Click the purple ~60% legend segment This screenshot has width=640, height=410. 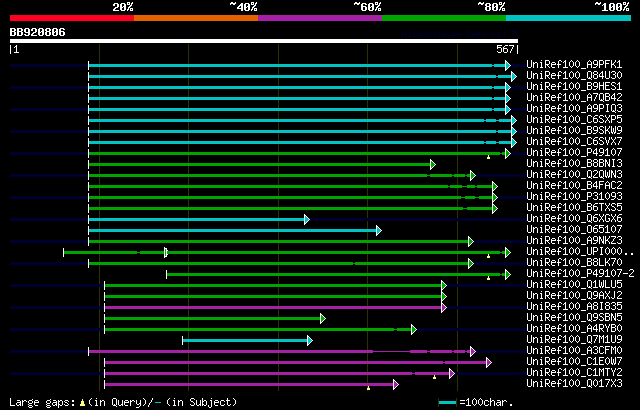pos(320,18)
